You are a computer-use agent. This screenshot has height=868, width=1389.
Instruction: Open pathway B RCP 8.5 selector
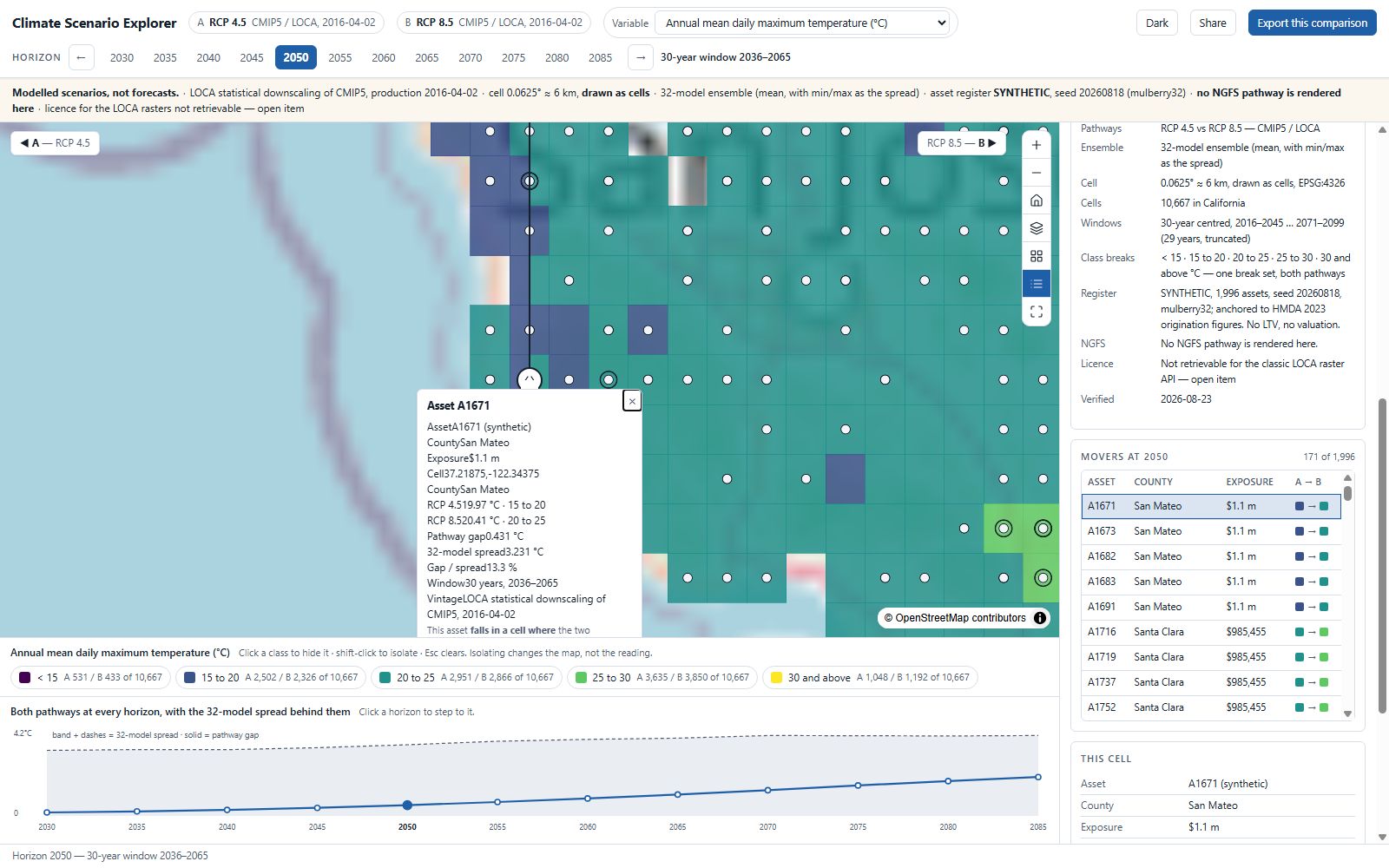coord(494,23)
